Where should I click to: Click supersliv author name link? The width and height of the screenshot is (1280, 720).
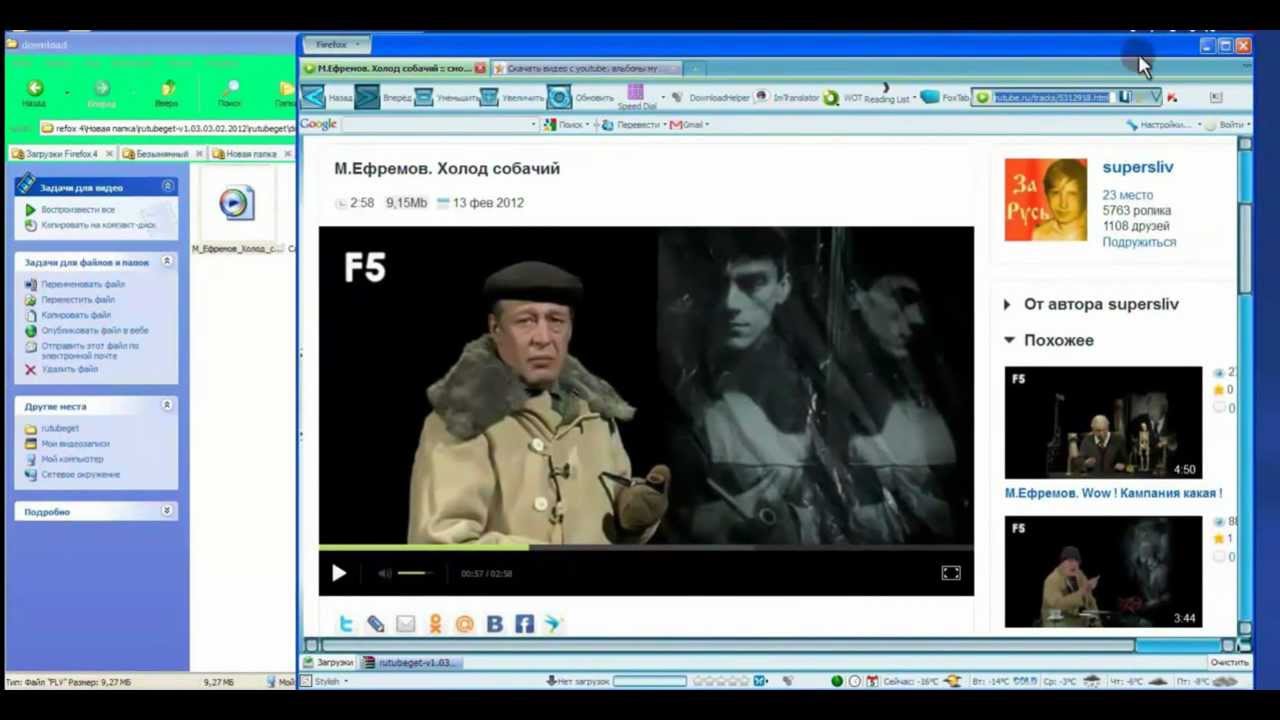pos(1138,167)
